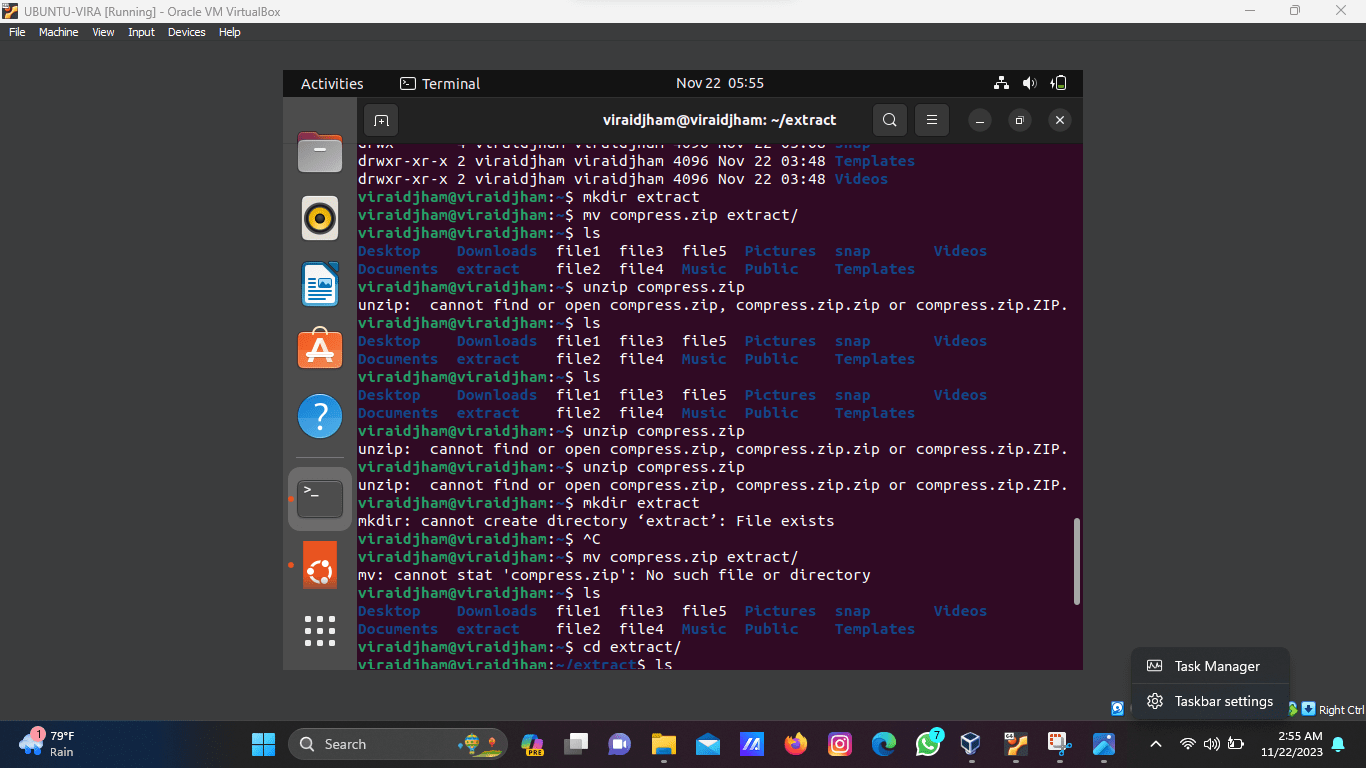Open Photos app from taskbar
This screenshot has width=1366, height=768.
pos(1103,744)
